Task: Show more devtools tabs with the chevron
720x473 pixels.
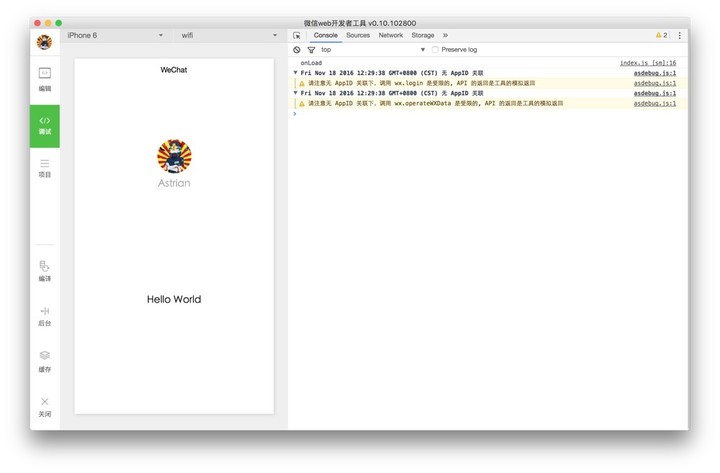Action: 445,35
